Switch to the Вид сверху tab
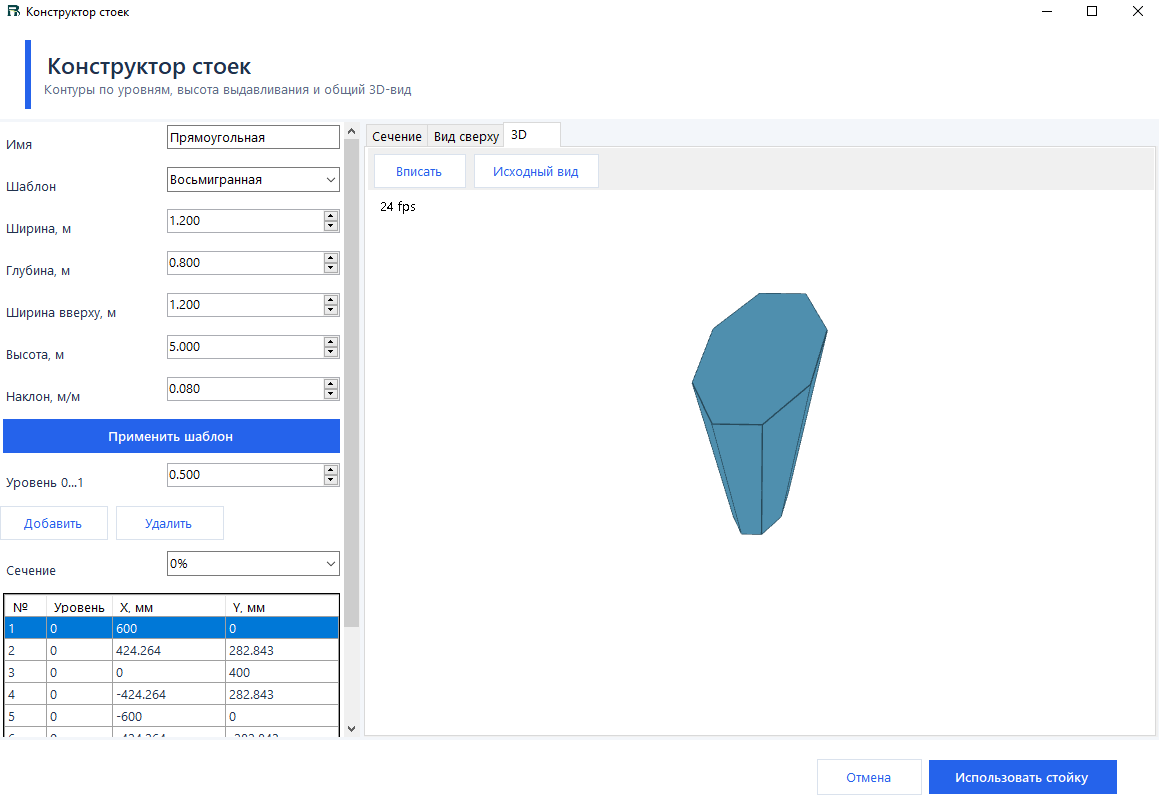 tap(466, 136)
